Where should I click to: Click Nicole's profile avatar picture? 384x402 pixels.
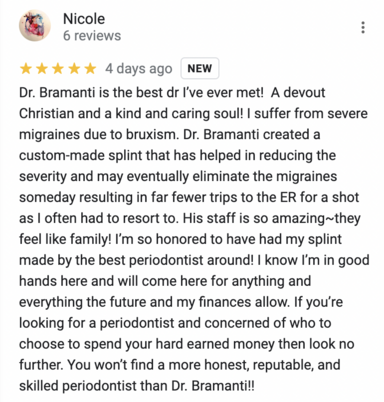tap(35, 26)
